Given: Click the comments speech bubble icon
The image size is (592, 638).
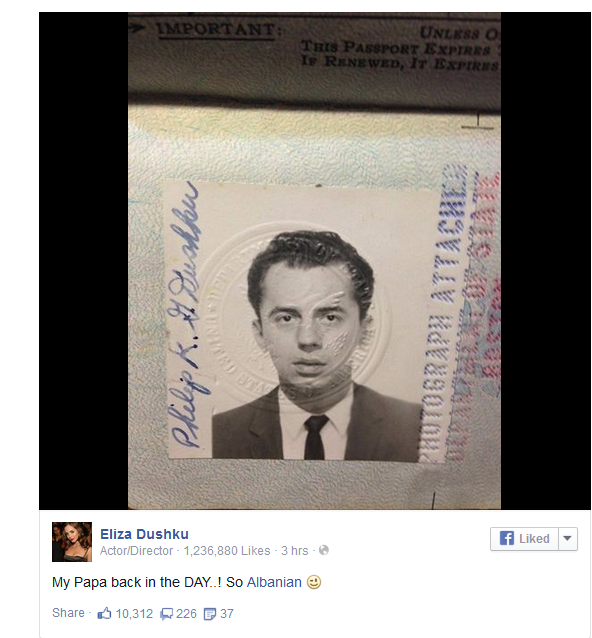Looking at the screenshot, I should click(166, 614).
